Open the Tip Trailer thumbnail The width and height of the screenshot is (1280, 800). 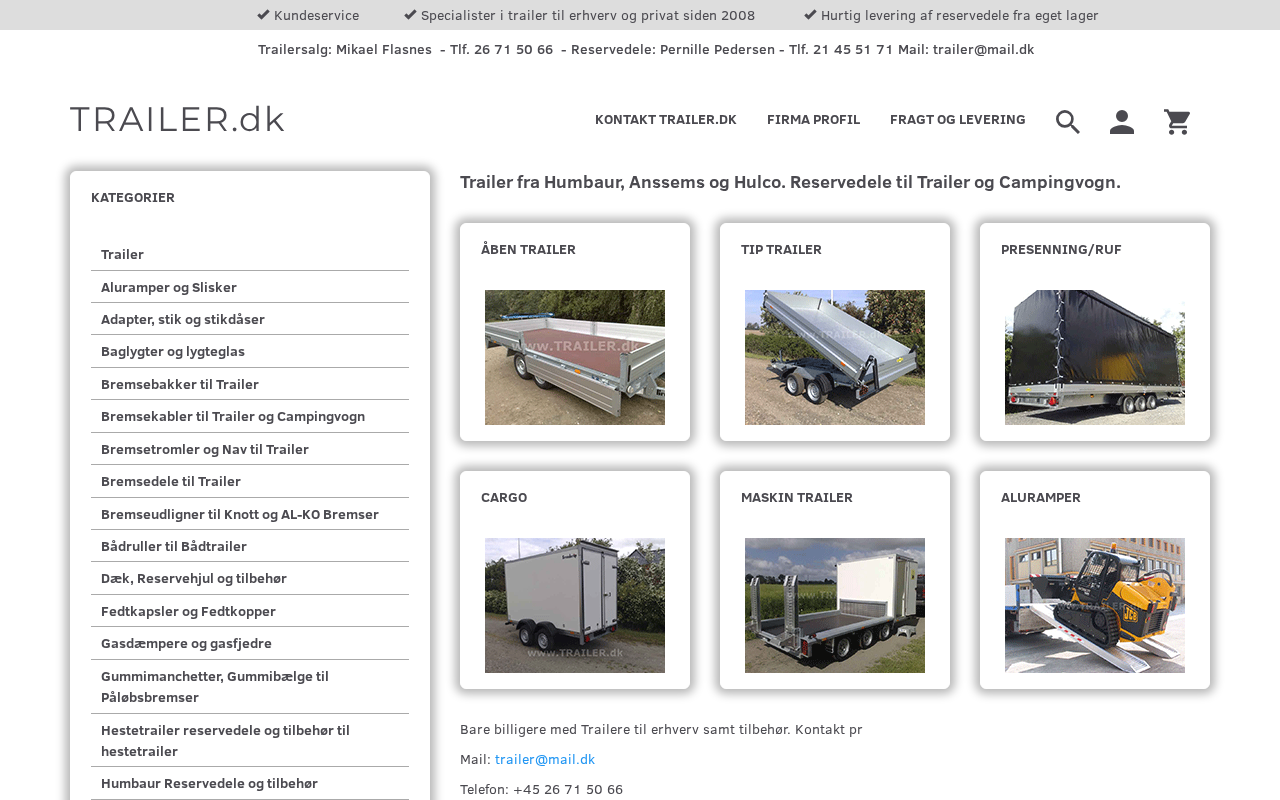coord(835,357)
